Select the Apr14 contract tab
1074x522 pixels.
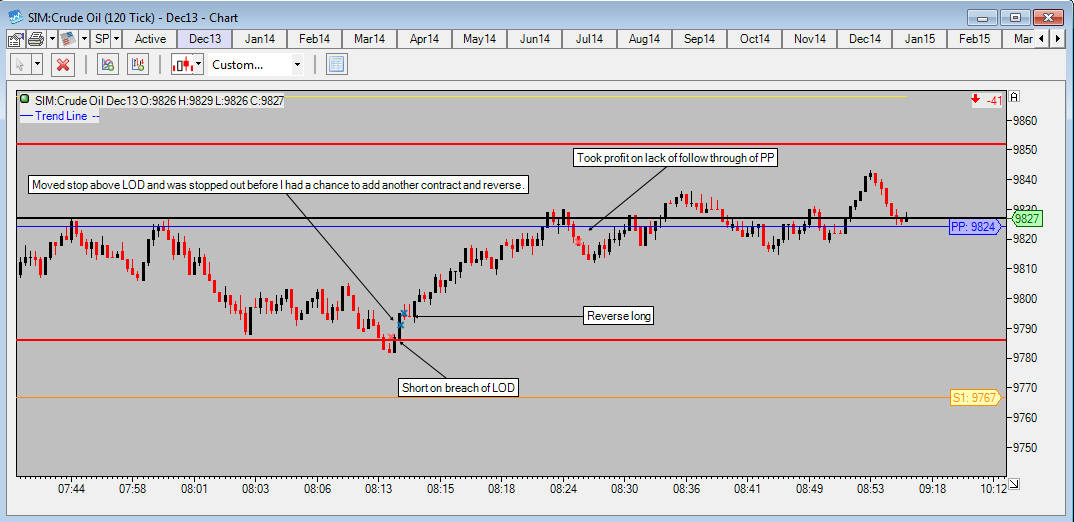coord(424,39)
